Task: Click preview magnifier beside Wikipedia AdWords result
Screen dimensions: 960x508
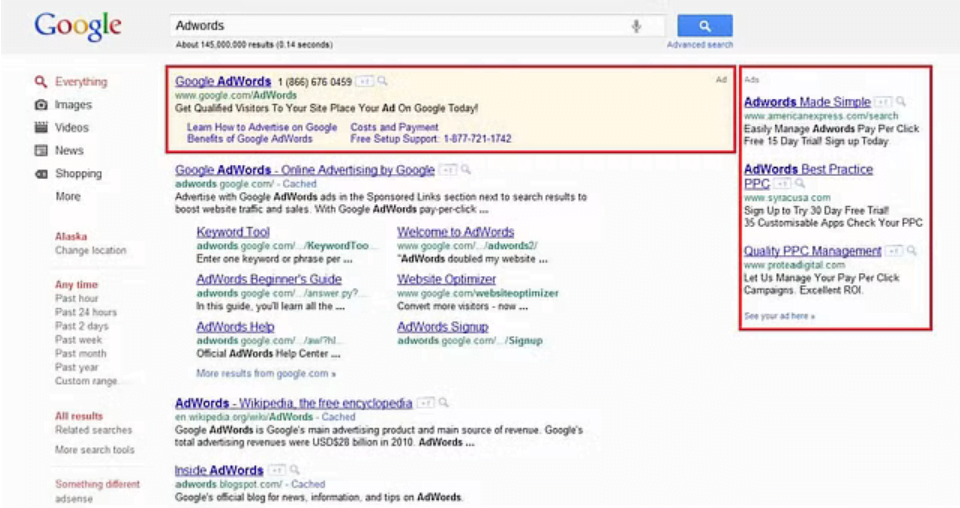Action: [443, 403]
